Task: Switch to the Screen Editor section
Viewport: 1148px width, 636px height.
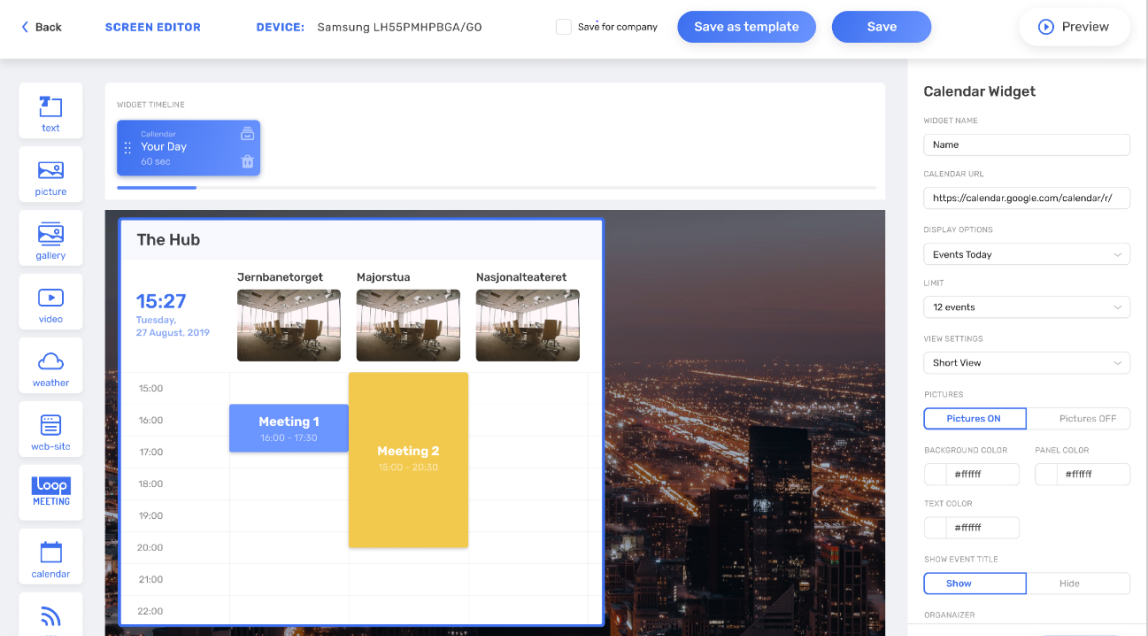Action: (153, 27)
